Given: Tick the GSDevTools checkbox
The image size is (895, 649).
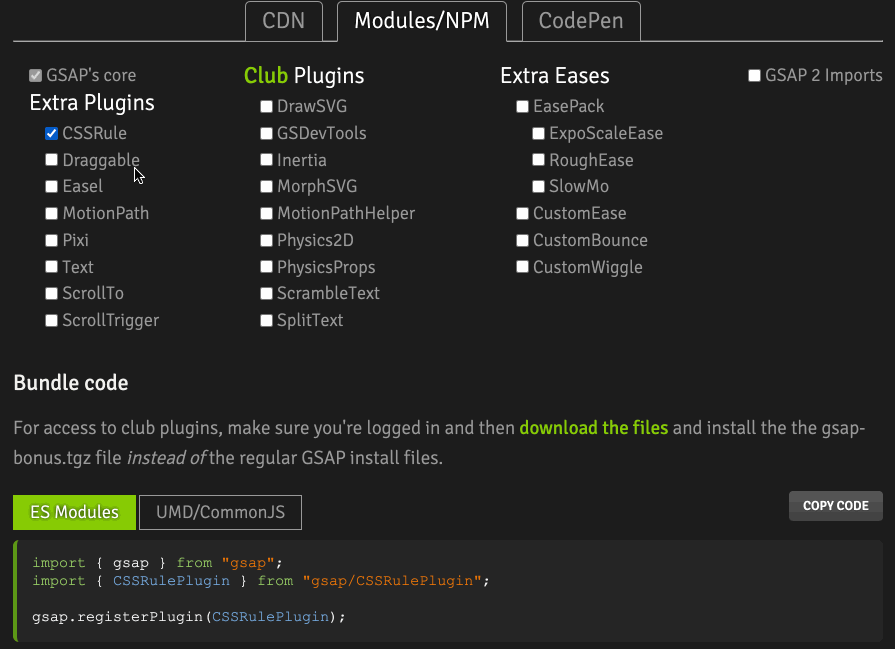Looking at the screenshot, I should pos(266,134).
